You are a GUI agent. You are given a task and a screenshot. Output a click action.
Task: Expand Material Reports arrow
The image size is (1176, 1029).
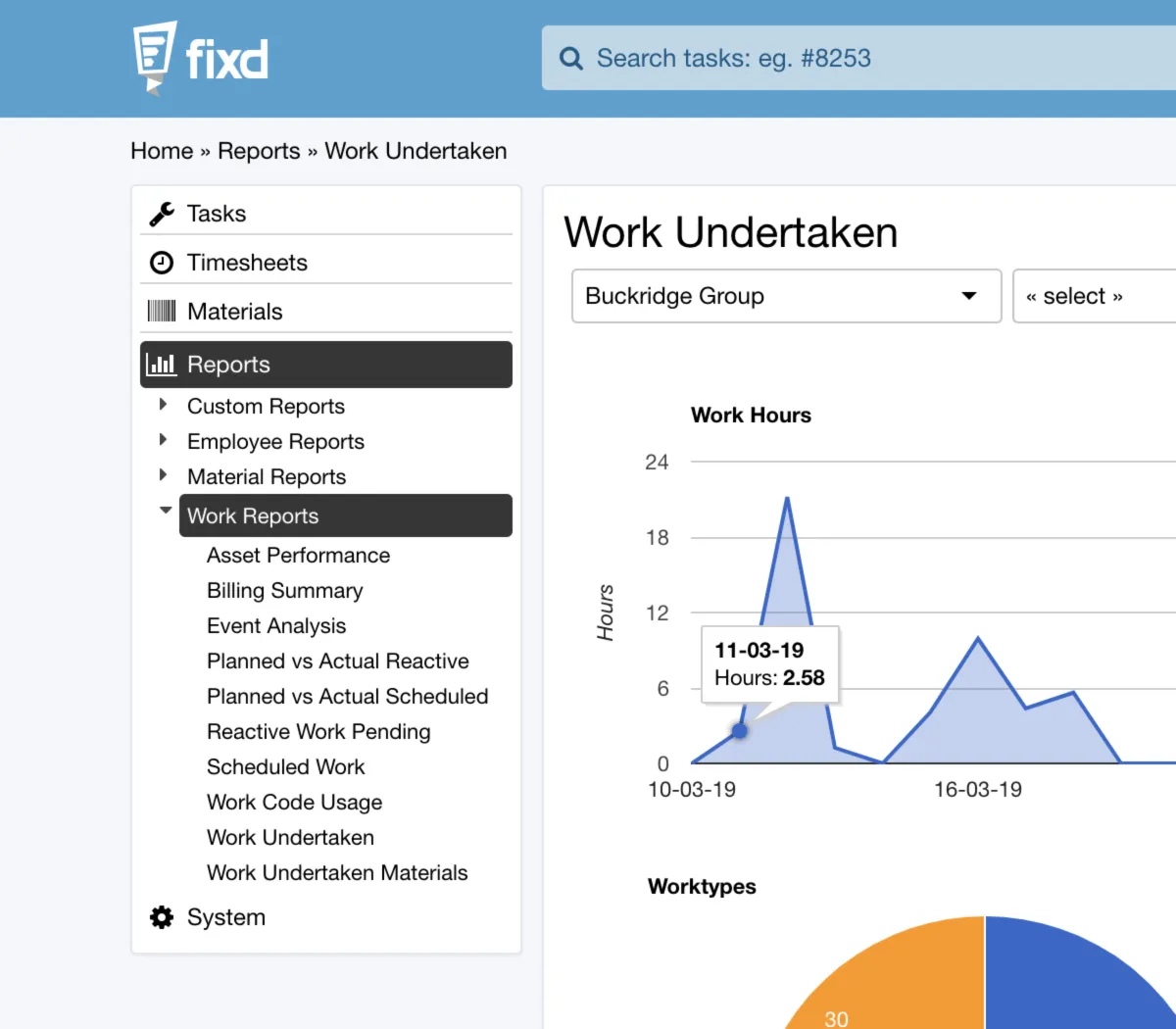164,475
